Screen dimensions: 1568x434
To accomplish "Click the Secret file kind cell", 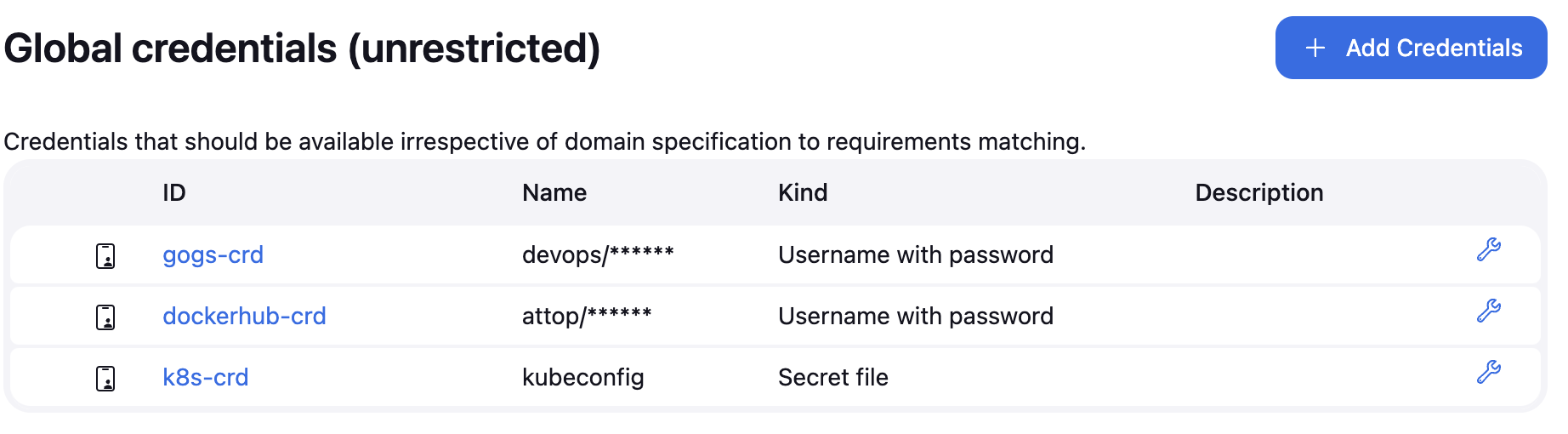I will tap(832, 377).
